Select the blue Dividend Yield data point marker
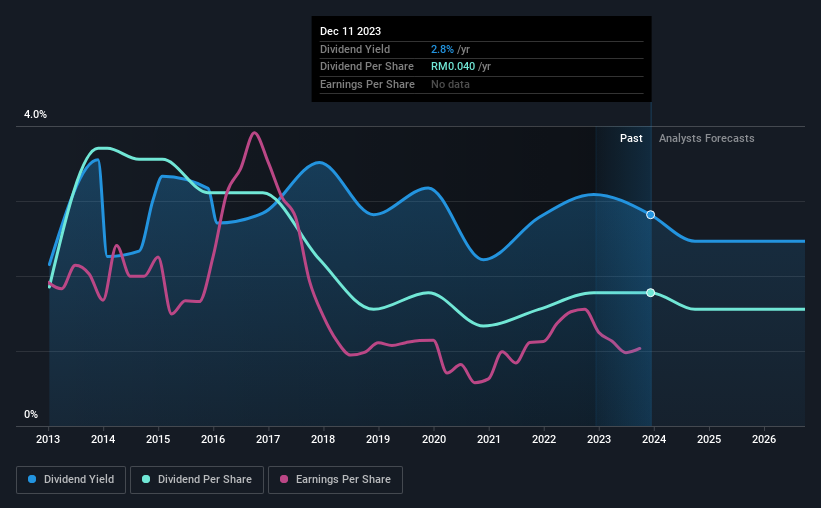This screenshot has height=508, width=821. click(x=650, y=215)
